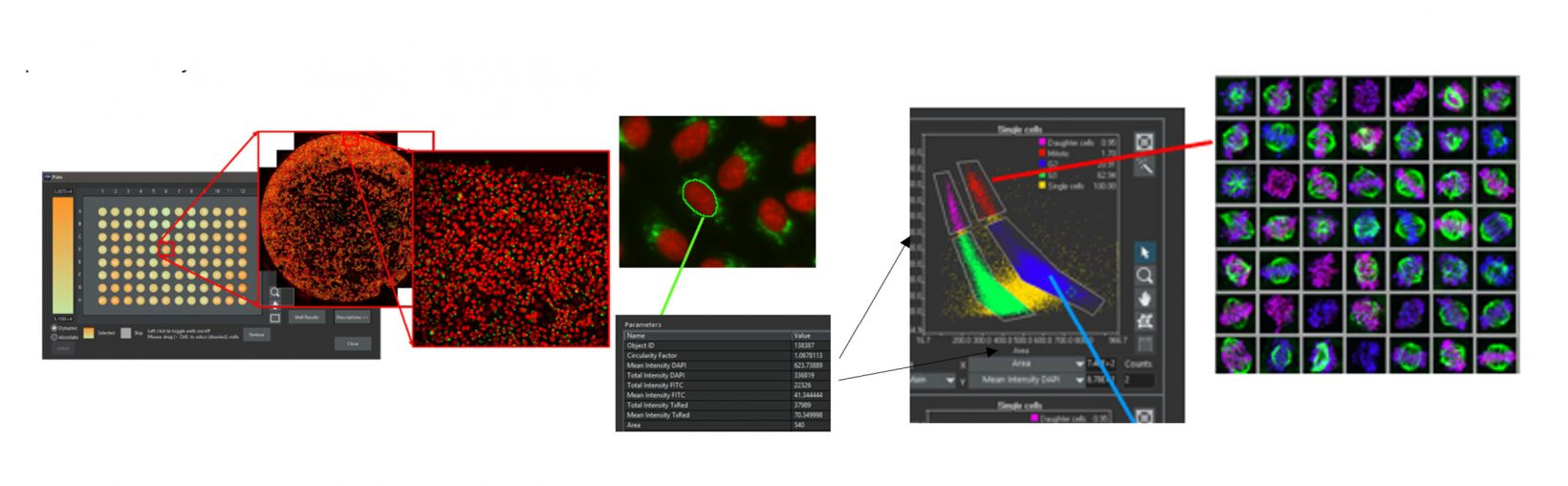Click the orange-green intensity color scale bar
This screenshot has height=486, width=1568.
point(62,249)
